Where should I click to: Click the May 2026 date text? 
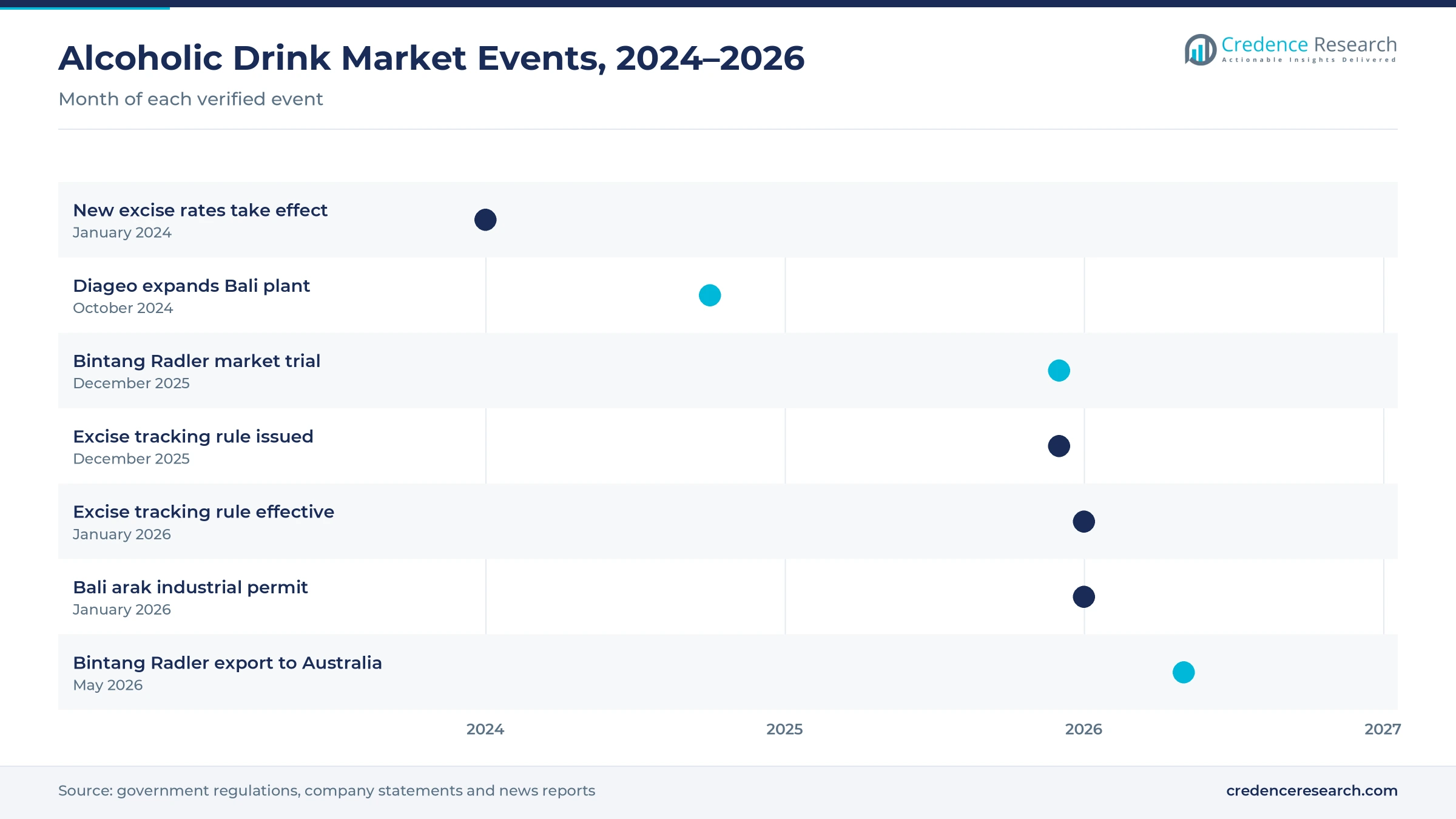[108, 686]
